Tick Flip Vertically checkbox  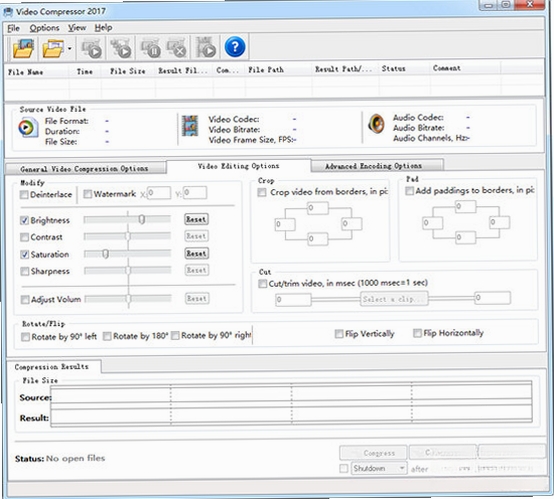(x=339, y=334)
